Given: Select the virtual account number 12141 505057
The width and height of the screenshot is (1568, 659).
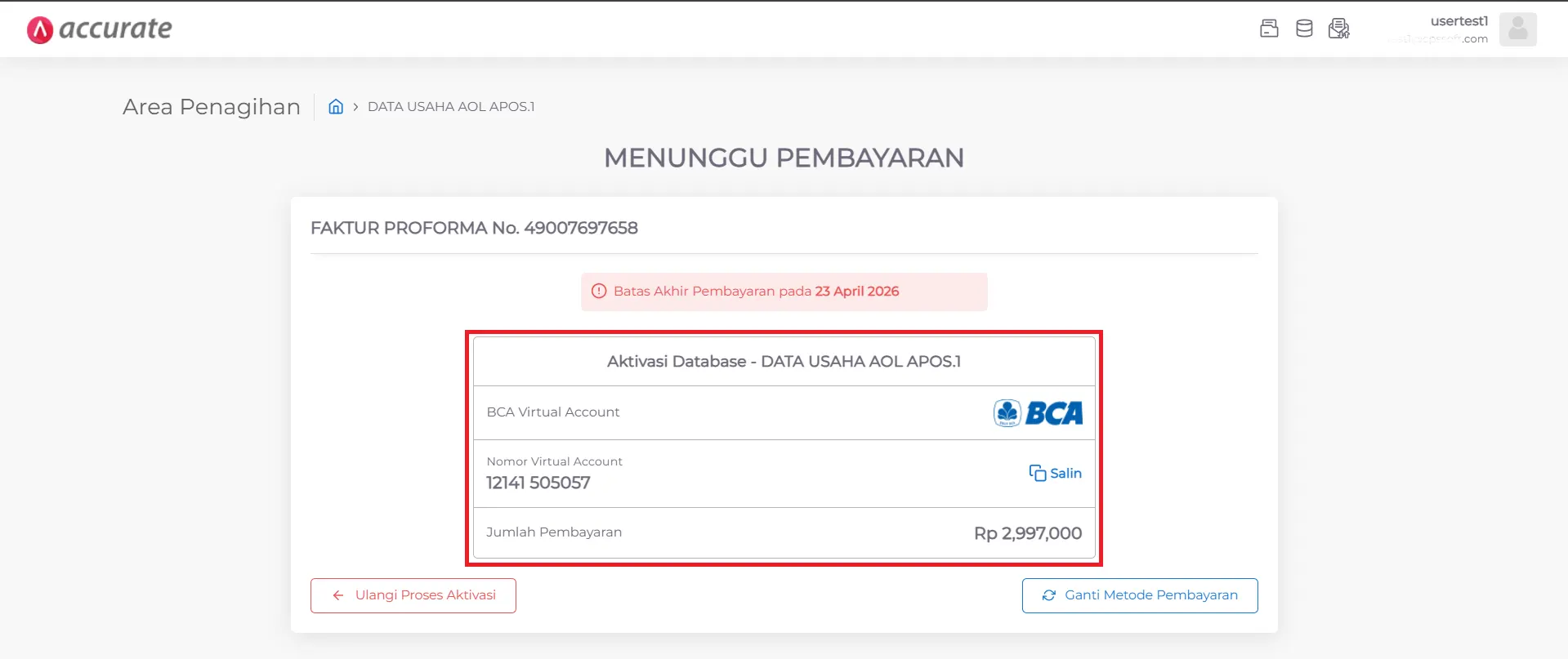Looking at the screenshot, I should [x=538, y=483].
